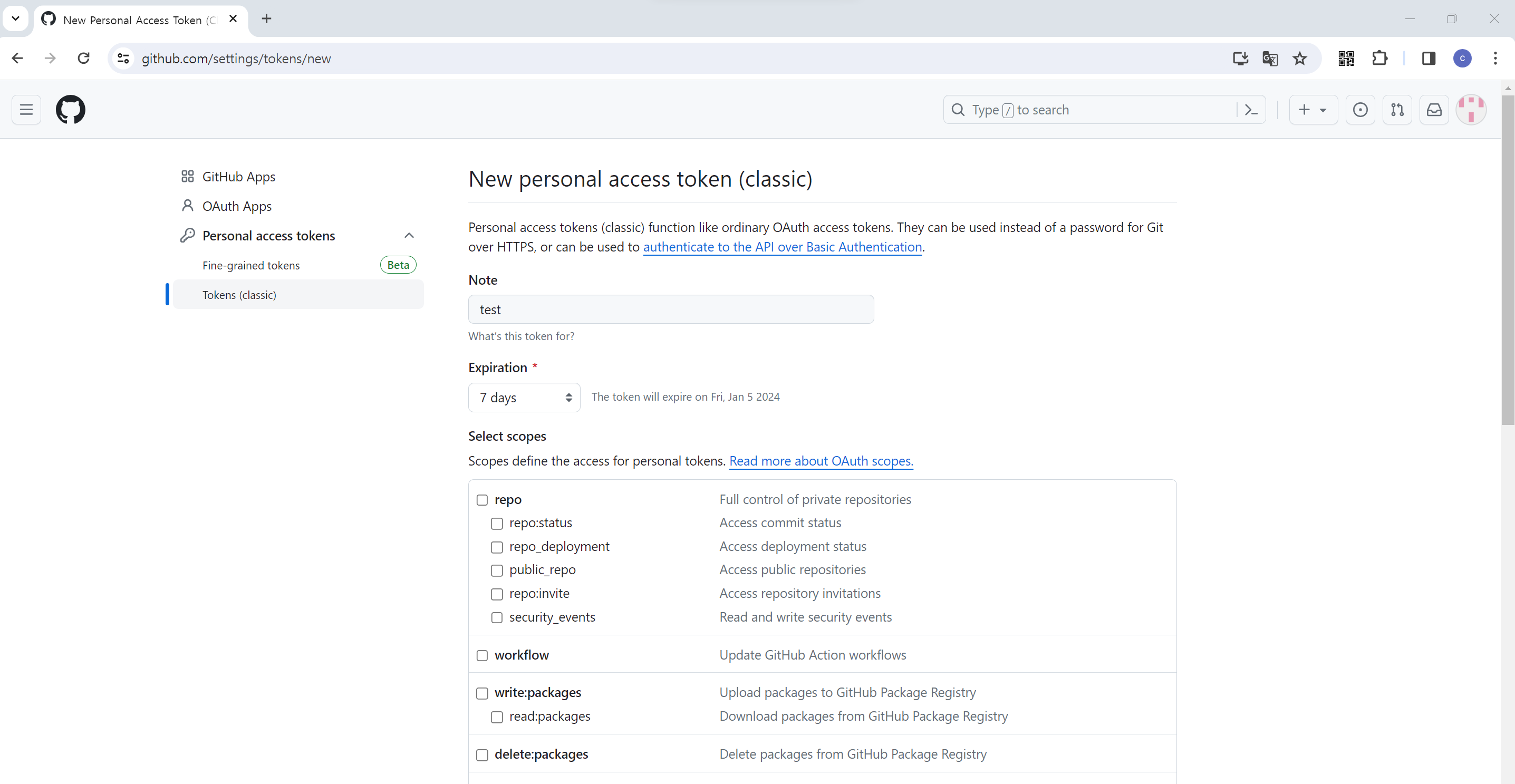
Task: Open the Issues icon in header
Action: tap(1360, 110)
